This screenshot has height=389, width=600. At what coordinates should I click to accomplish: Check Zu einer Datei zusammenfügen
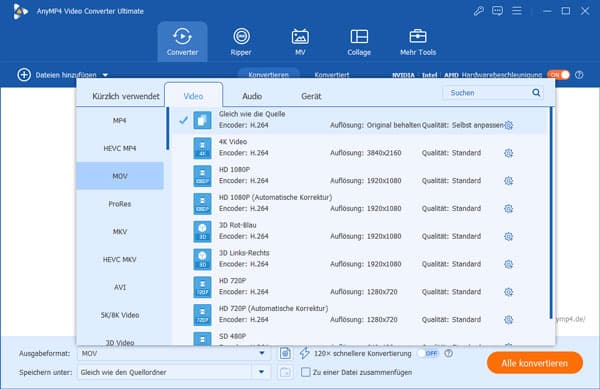tap(305, 372)
